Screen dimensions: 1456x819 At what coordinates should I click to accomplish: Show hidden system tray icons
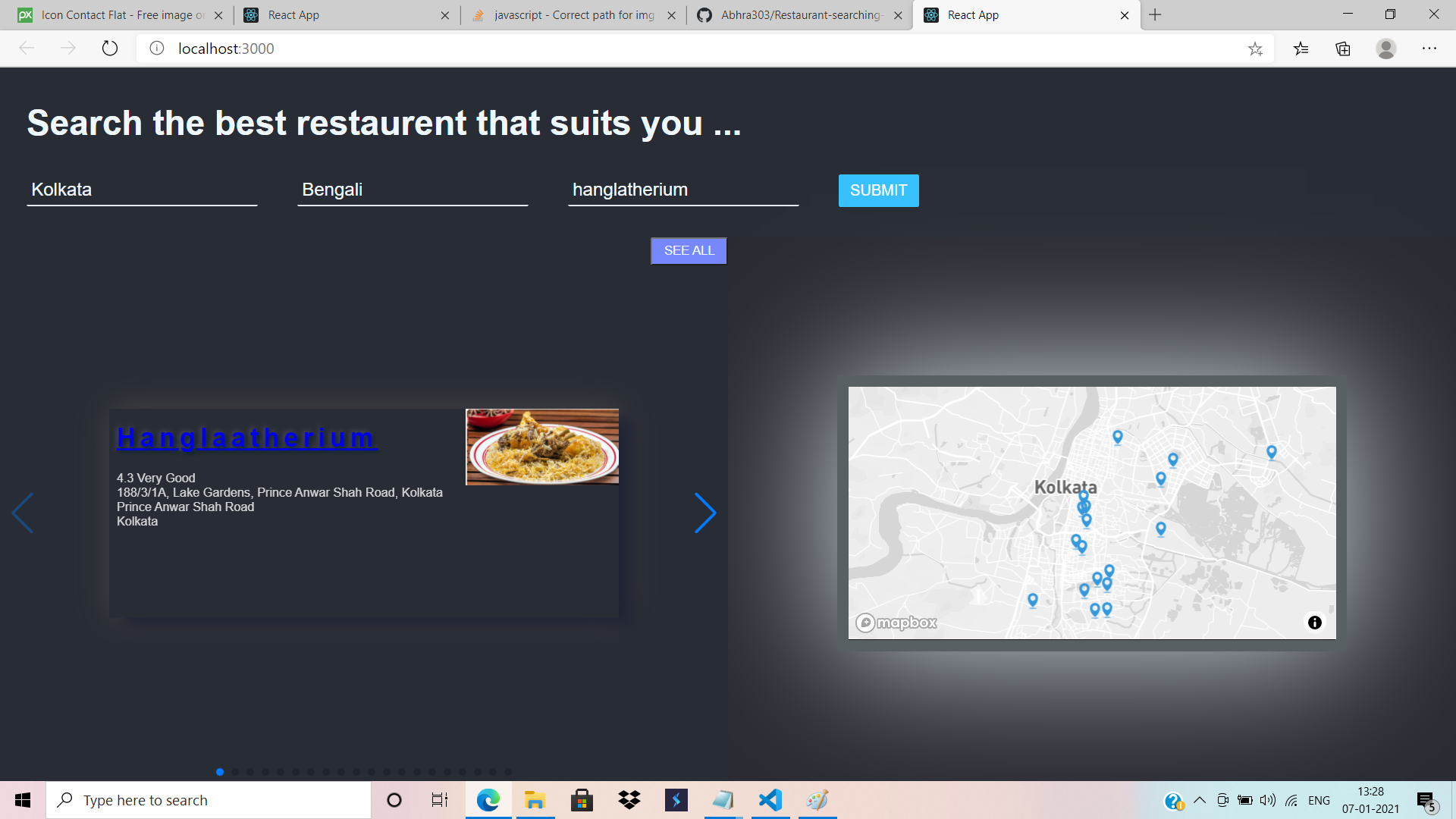(x=1200, y=800)
